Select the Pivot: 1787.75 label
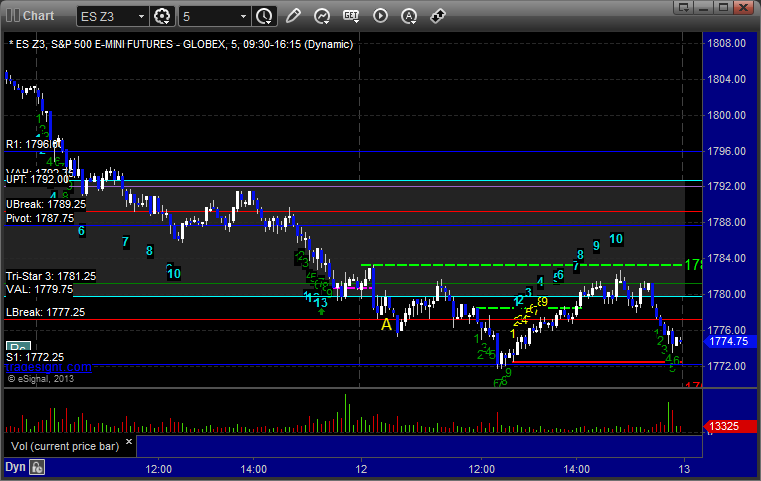Image resolution: width=761 pixels, height=481 pixels. click(40, 218)
